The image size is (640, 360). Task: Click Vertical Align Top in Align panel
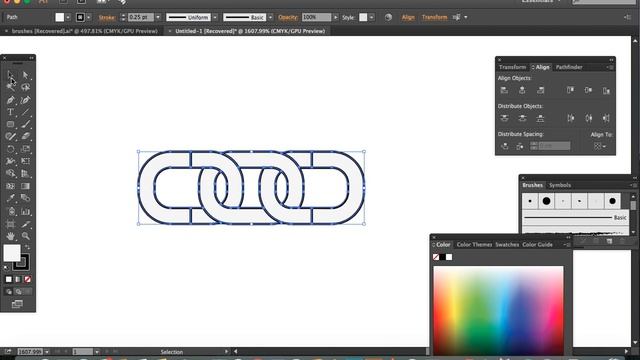570,90
